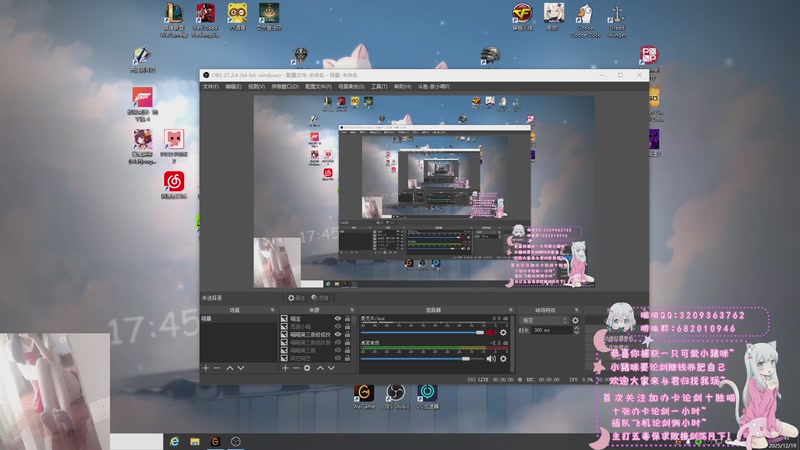Open Goose Goose Duck desktop shortcut
This screenshot has height=450, width=800.
click(585, 20)
